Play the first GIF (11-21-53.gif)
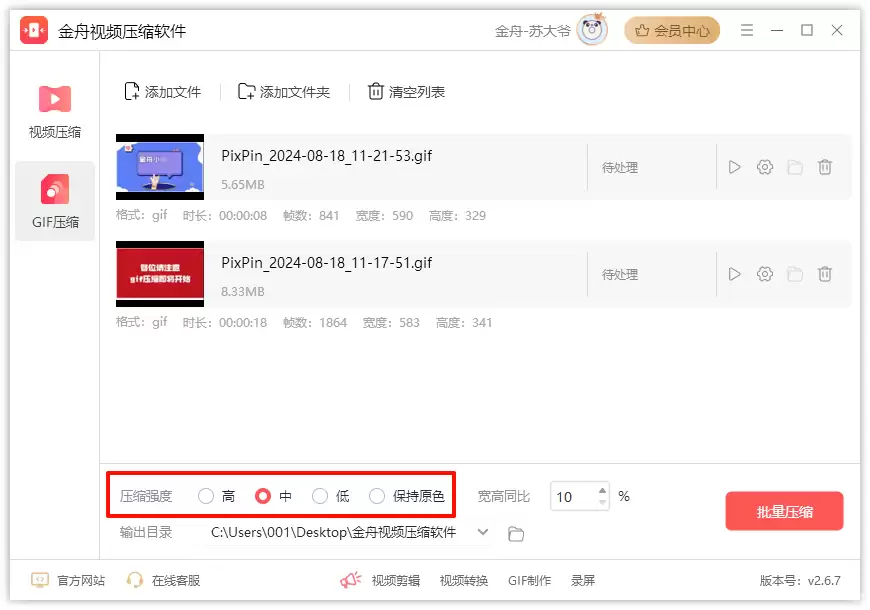Viewport: 870px width, 610px height. click(x=734, y=167)
